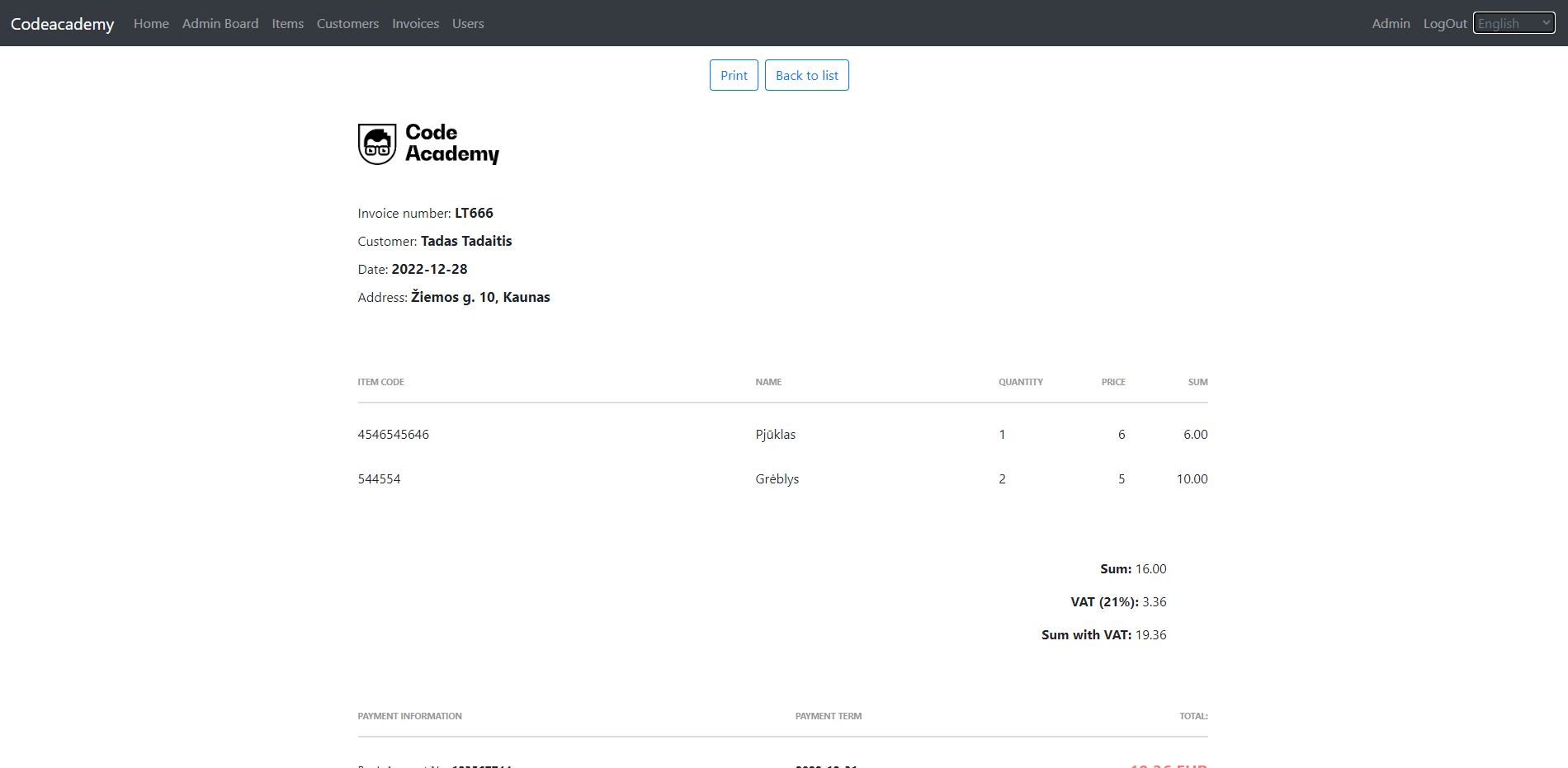This screenshot has height=768, width=1568.
Task: Click the Sum with VAT total value
Action: pyautogui.click(x=1150, y=634)
